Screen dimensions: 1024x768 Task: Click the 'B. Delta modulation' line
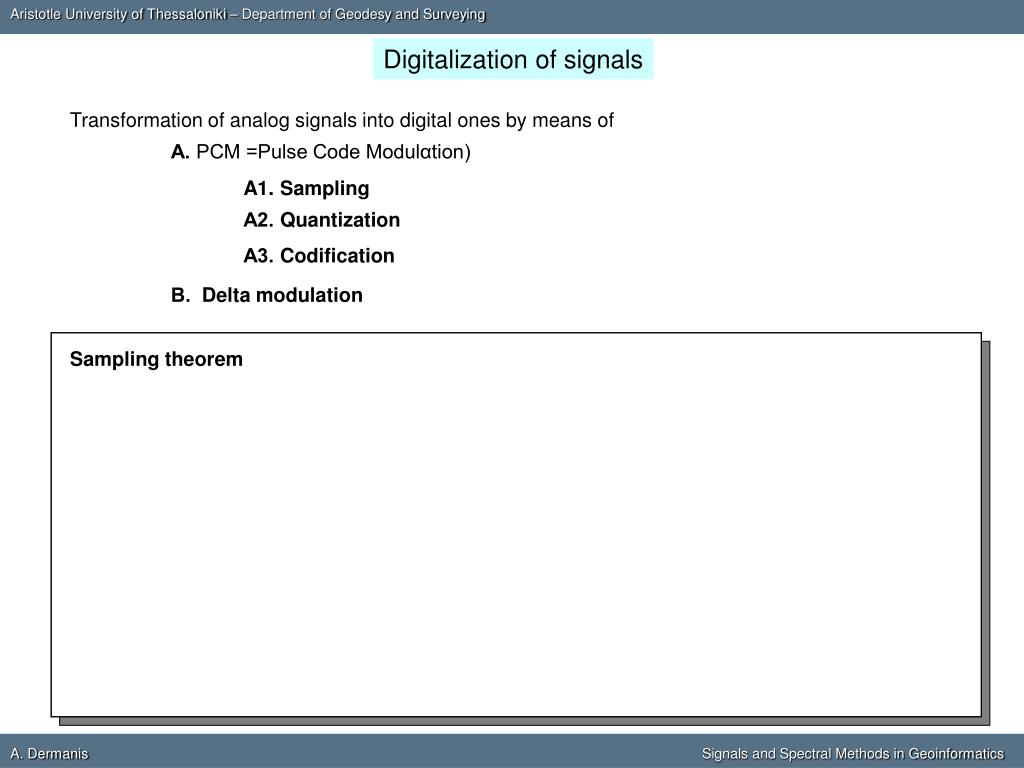pos(266,295)
